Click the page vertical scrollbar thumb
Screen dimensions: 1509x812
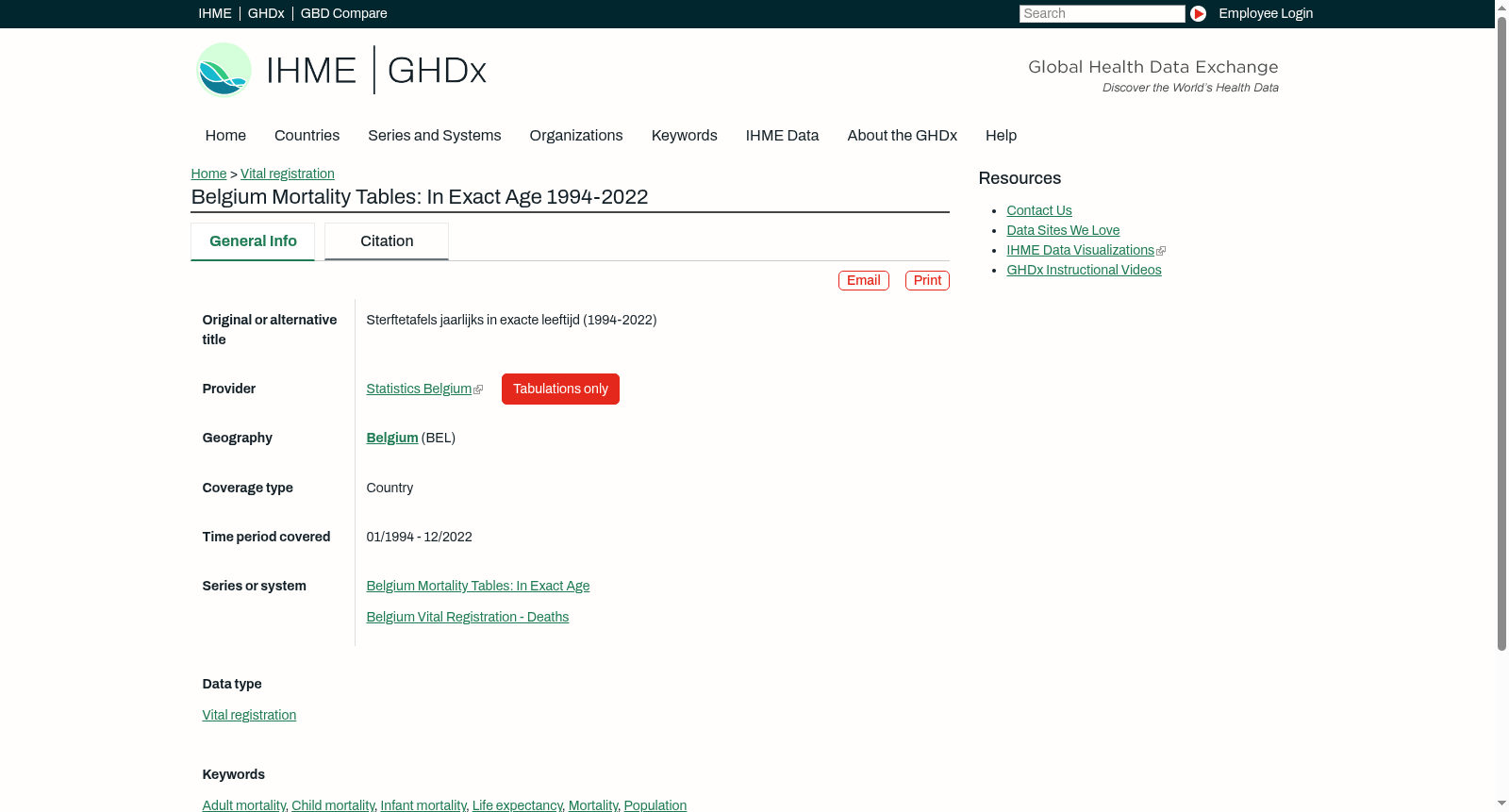point(1501,333)
